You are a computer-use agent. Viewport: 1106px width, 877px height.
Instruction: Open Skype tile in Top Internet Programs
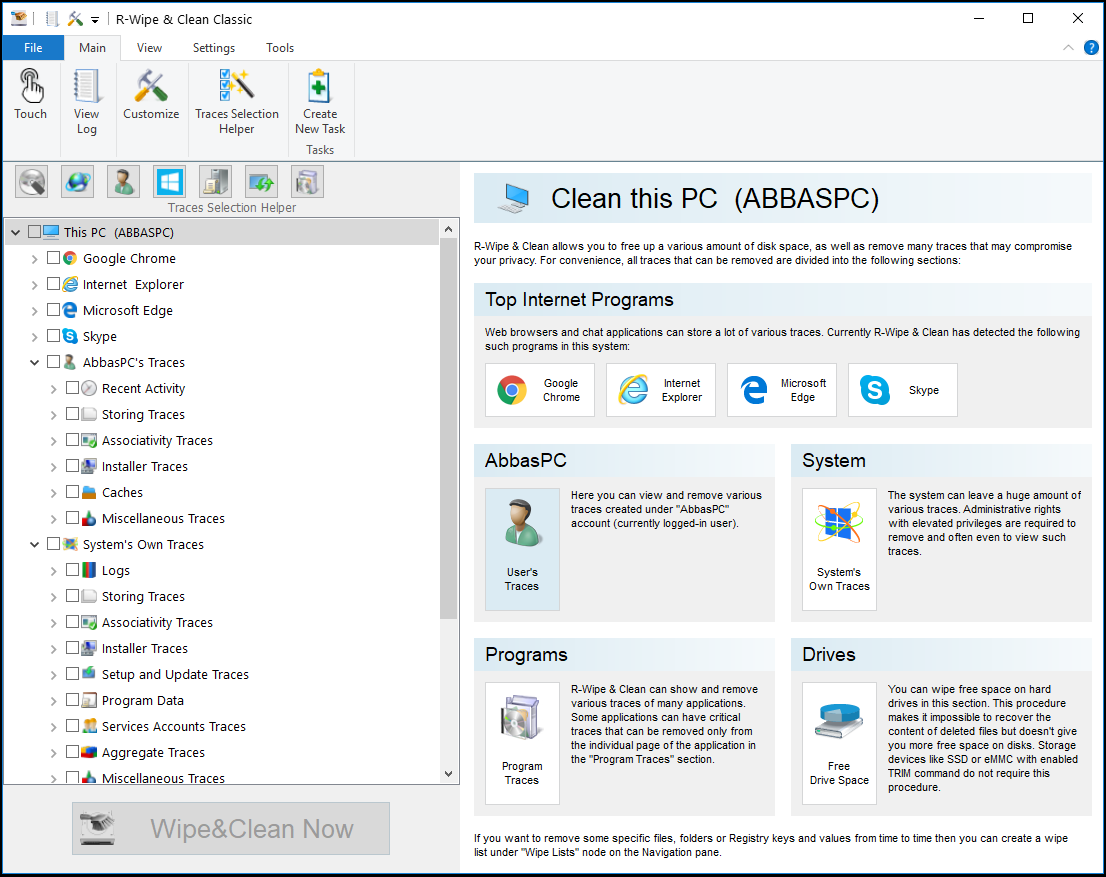coord(903,390)
